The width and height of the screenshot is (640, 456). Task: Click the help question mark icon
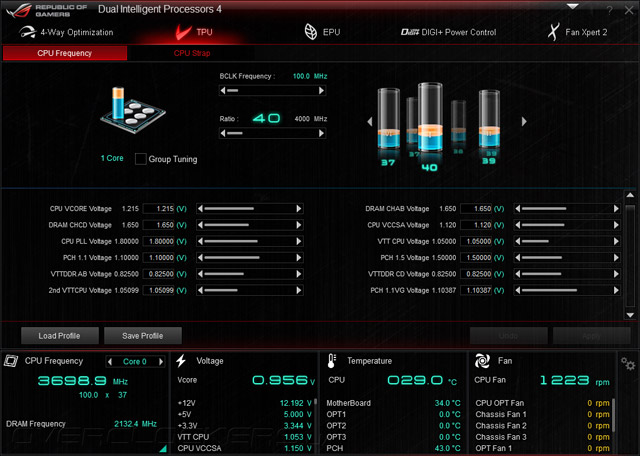(610, 11)
